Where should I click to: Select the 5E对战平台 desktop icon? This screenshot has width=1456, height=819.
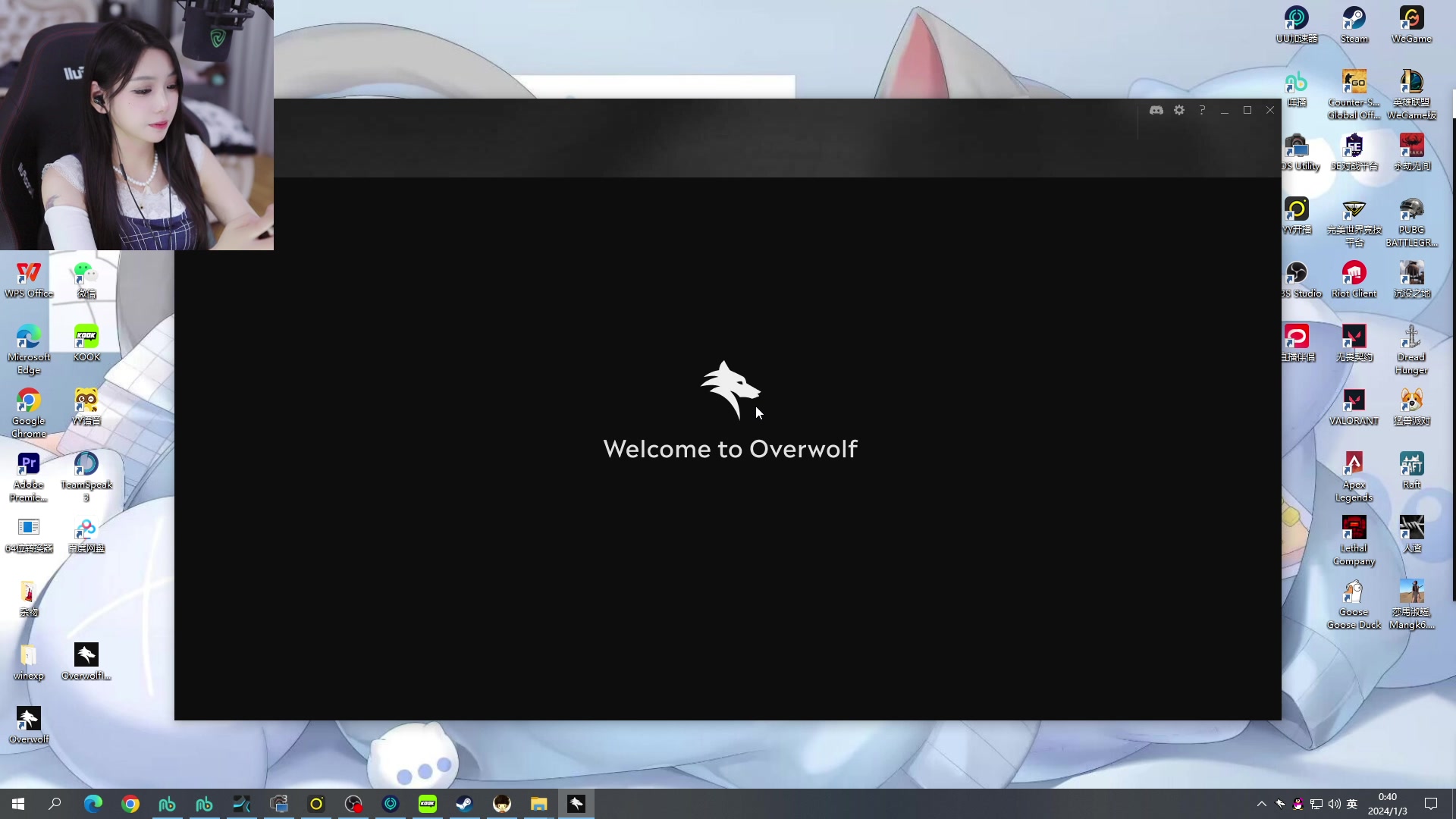click(x=1354, y=152)
